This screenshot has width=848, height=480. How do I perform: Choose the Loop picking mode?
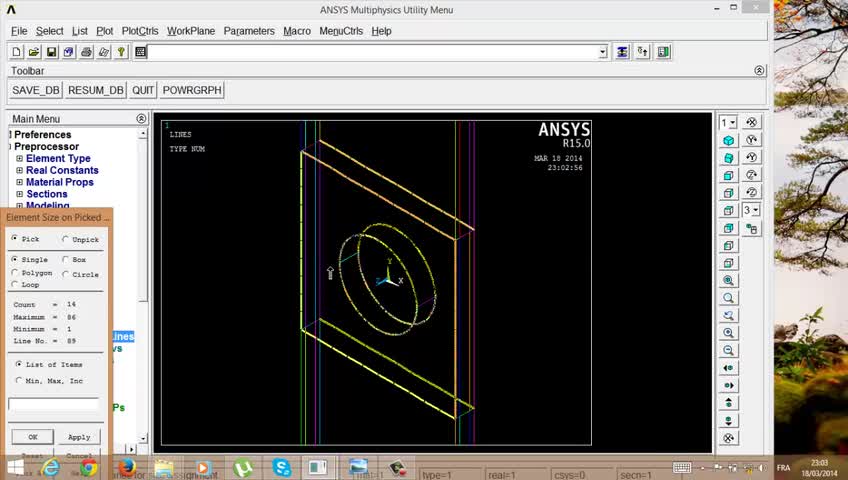click(x=15, y=284)
